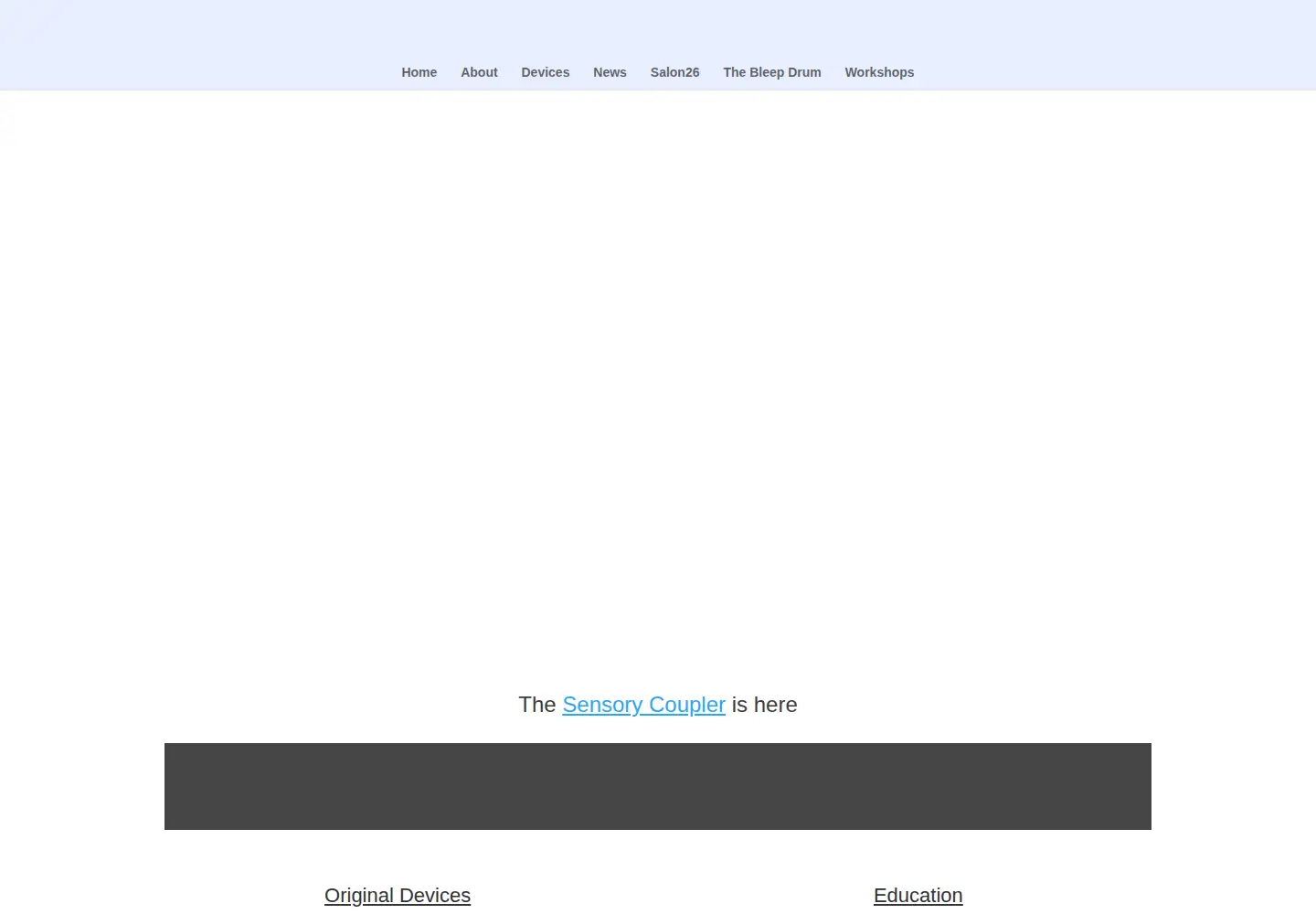Open the Salon26 page
This screenshot has height=914, width=1316.
[674, 72]
